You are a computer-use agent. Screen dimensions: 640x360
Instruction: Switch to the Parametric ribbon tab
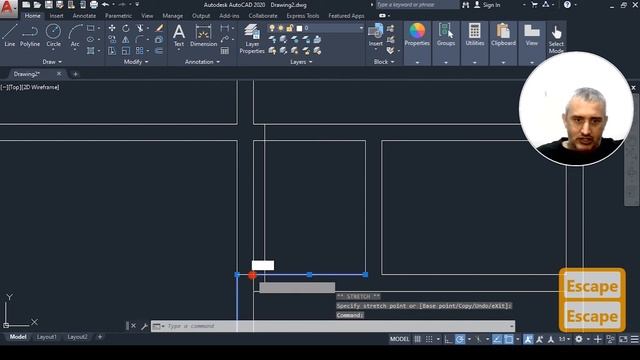tap(118, 16)
